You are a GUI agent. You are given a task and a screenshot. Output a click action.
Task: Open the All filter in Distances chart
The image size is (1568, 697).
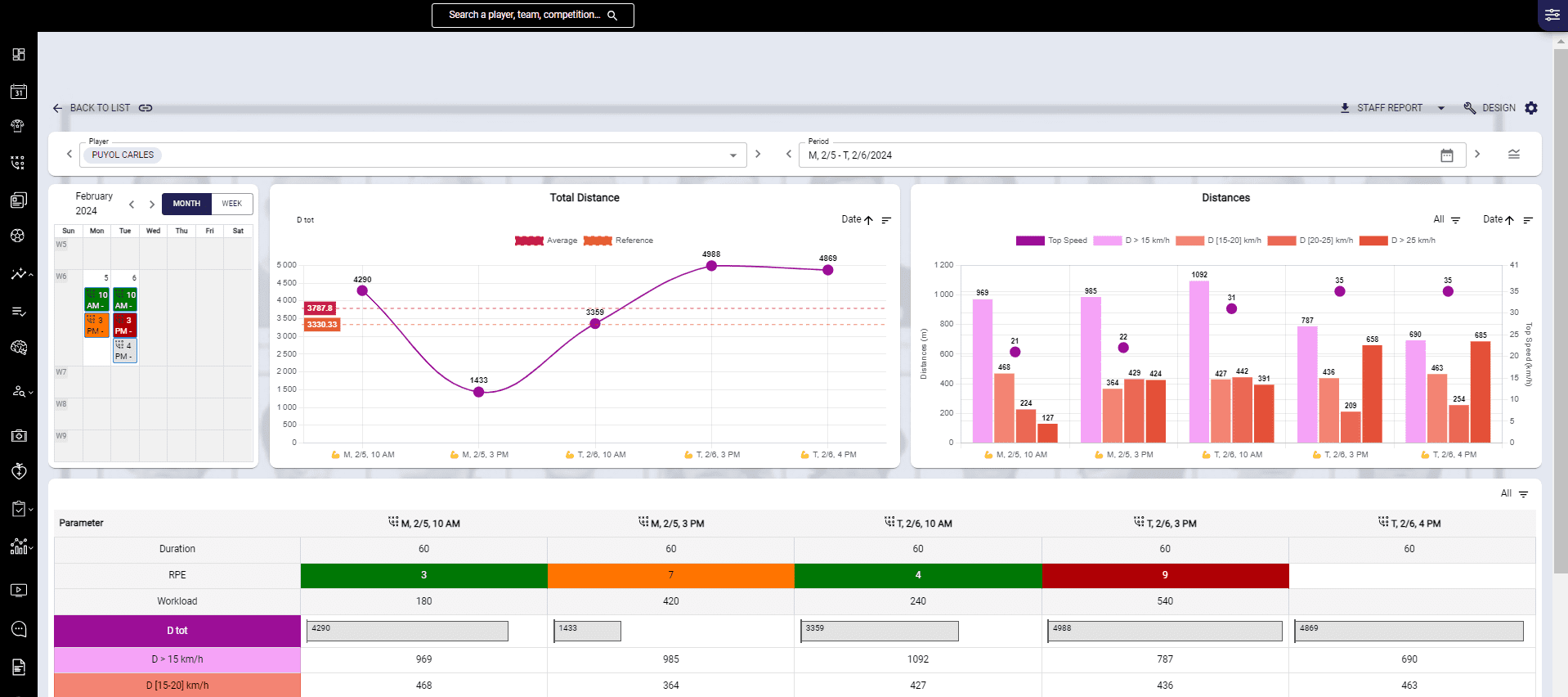pyautogui.click(x=1446, y=219)
